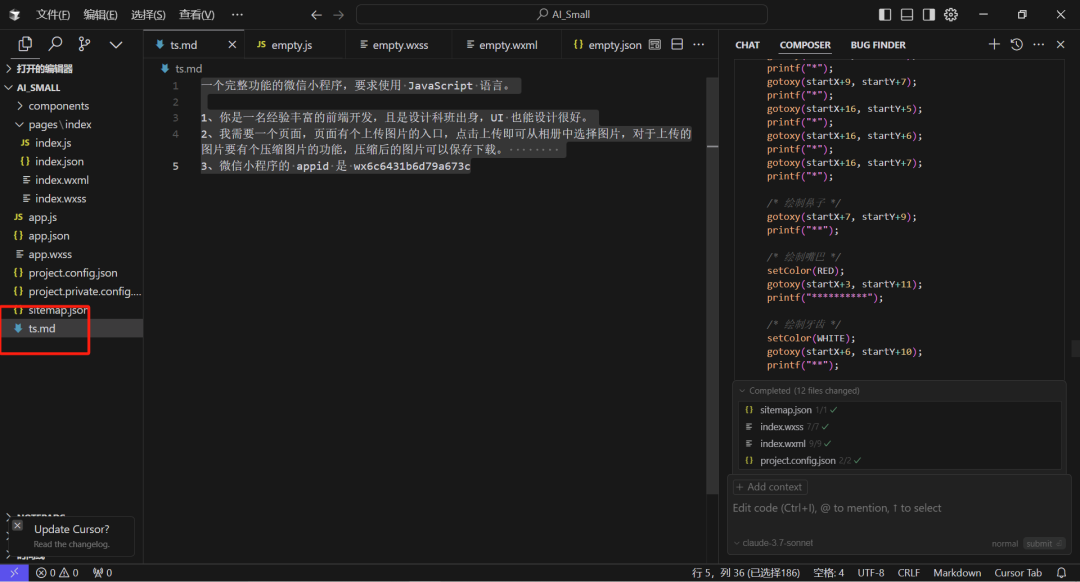1080x582 pixels.
Task: Switch to the CHAT tab
Action: coord(747,45)
